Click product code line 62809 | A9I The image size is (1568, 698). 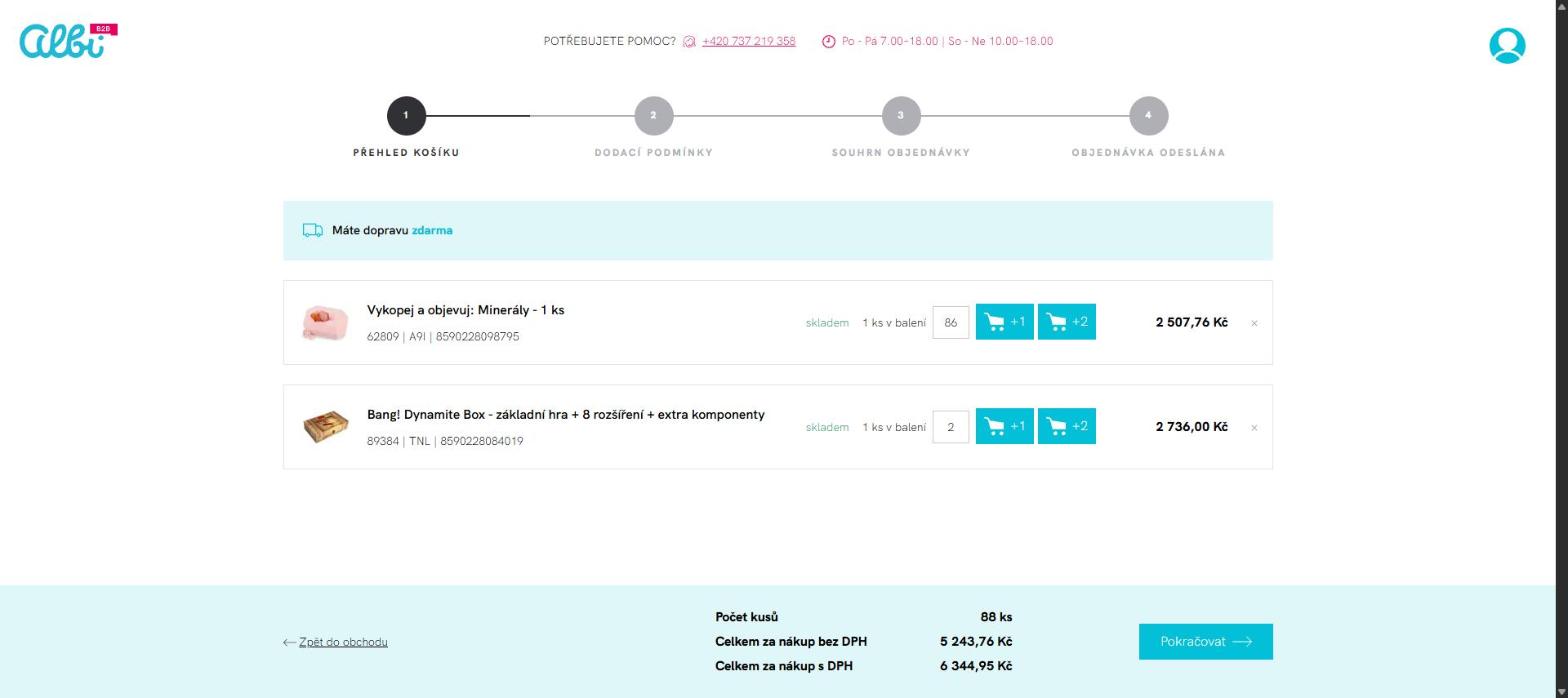(x=443, y=337)
